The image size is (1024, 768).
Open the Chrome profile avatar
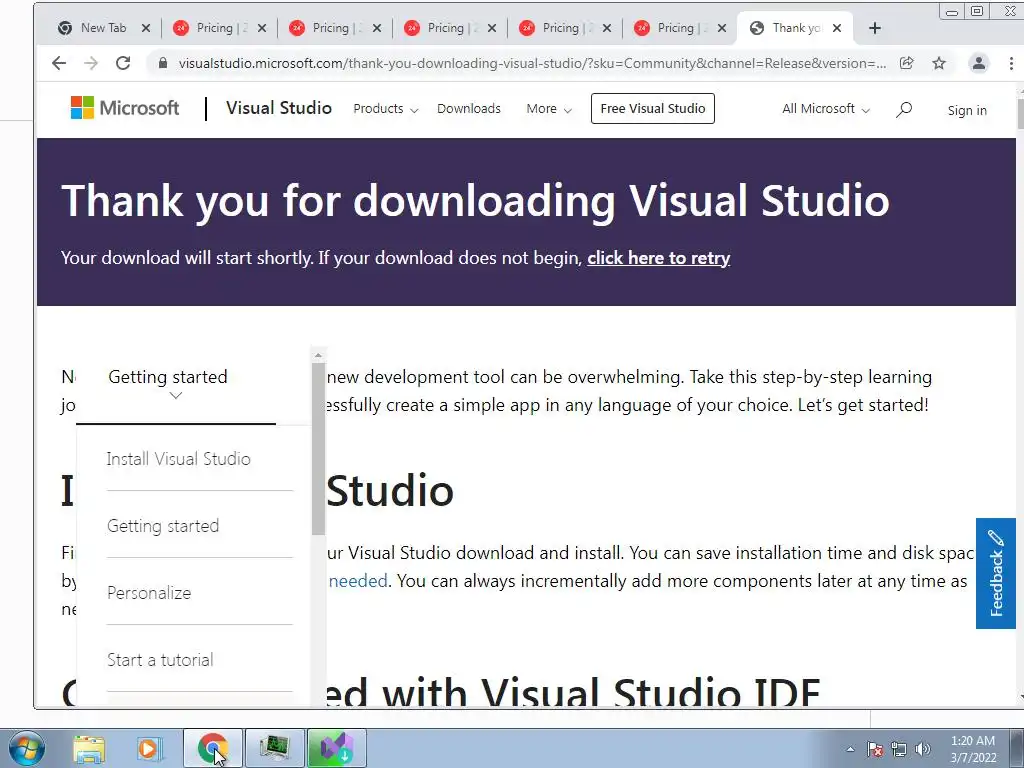tap(978, 63)
